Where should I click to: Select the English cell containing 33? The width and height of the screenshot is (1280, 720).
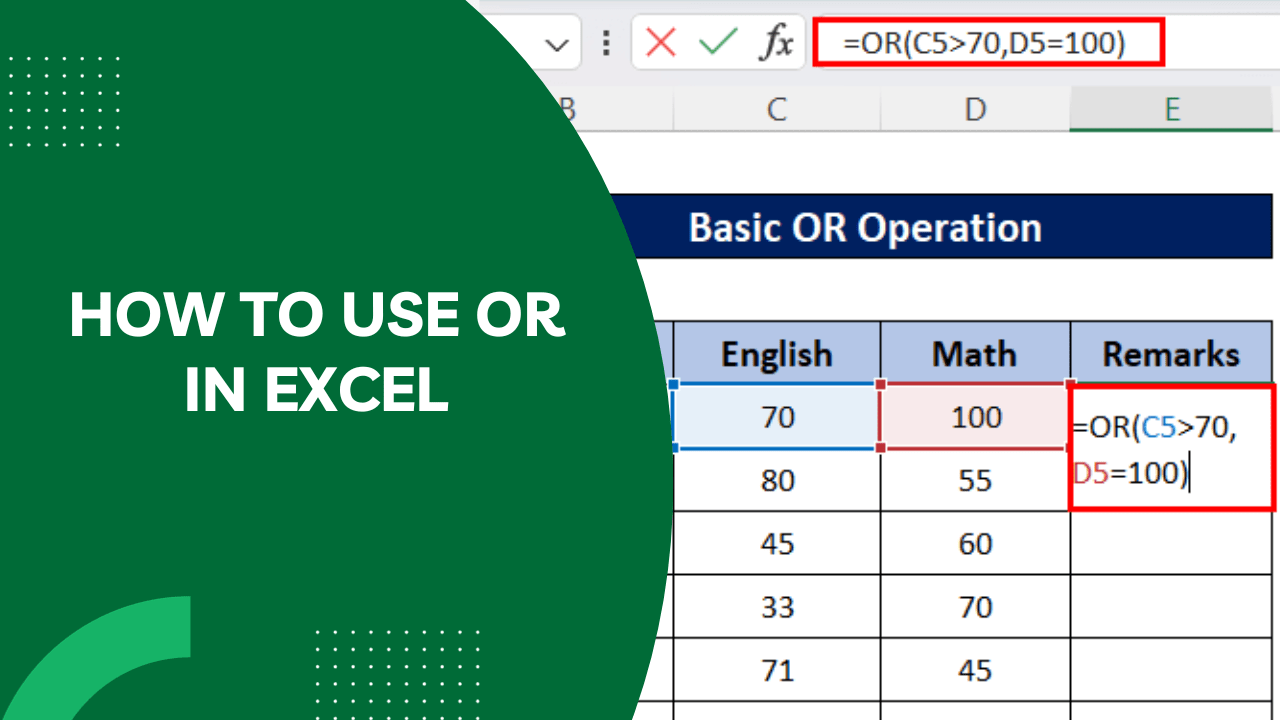pyautogui.click(x=777, y=607)
